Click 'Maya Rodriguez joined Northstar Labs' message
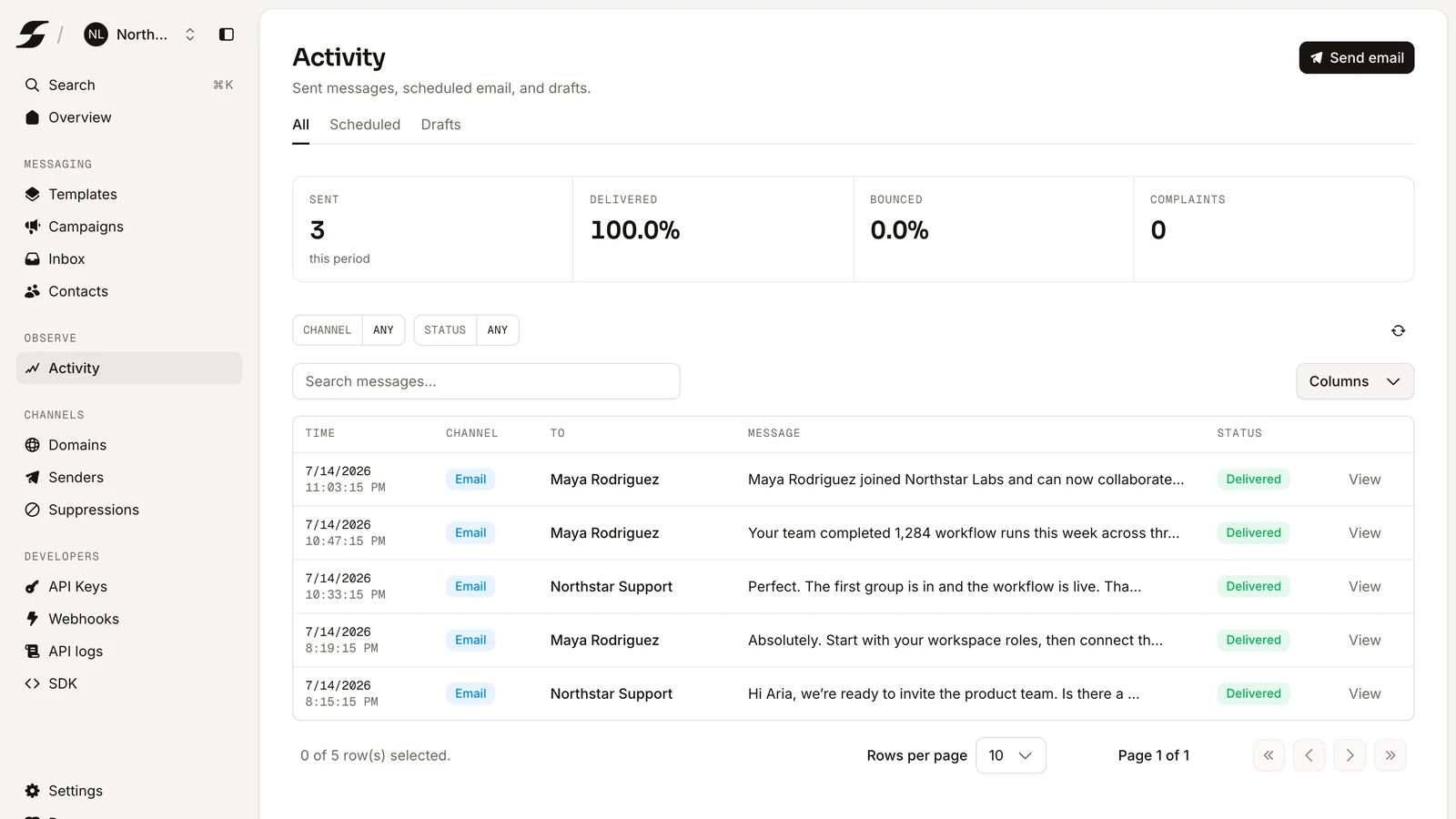The width and height of the screenshot is (1456, 819). 966,480
